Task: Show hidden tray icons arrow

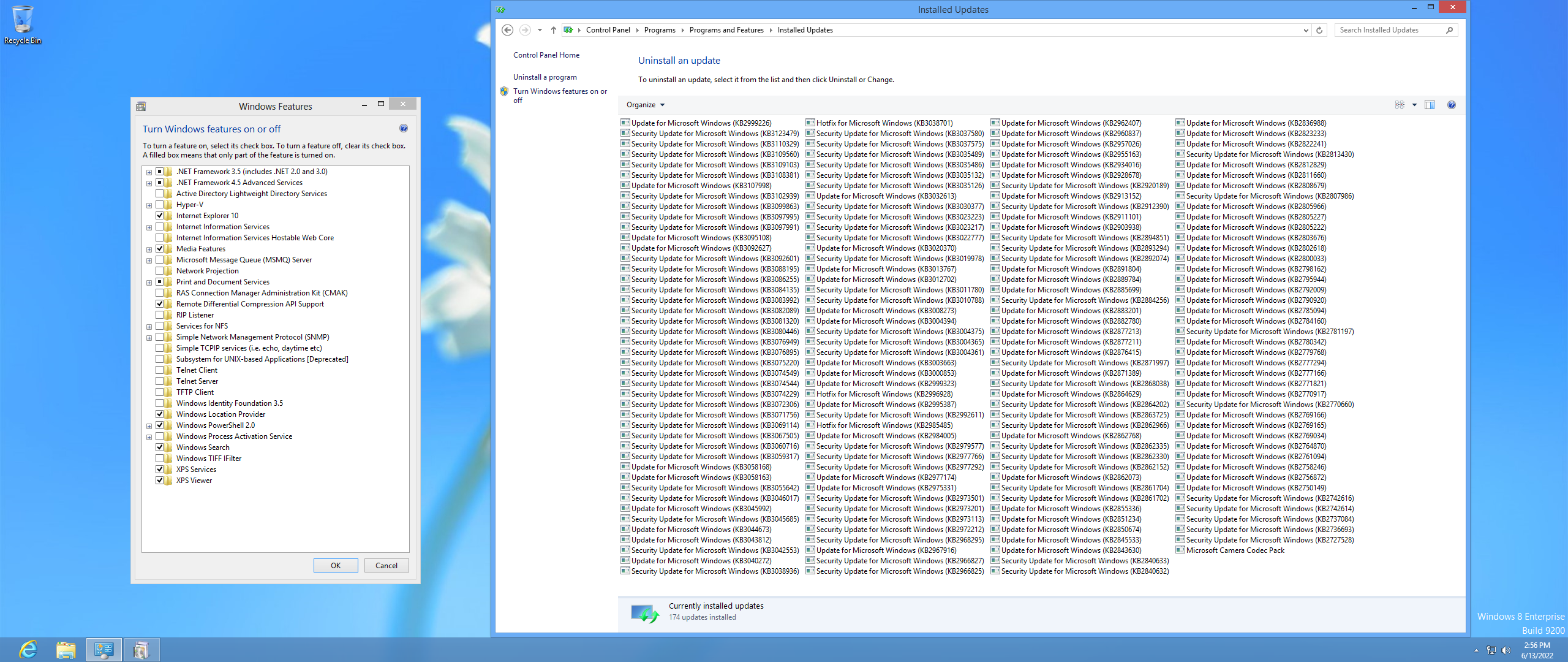Action: coord(1476,650)
